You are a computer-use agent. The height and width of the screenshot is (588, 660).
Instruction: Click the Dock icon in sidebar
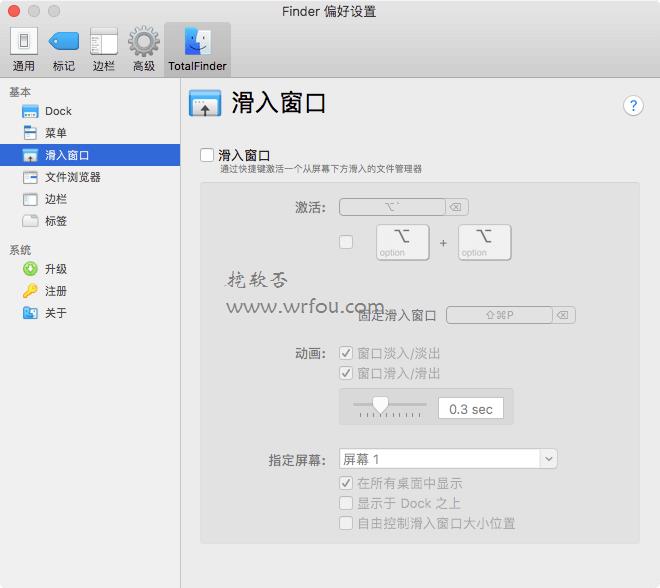[30, 112]
